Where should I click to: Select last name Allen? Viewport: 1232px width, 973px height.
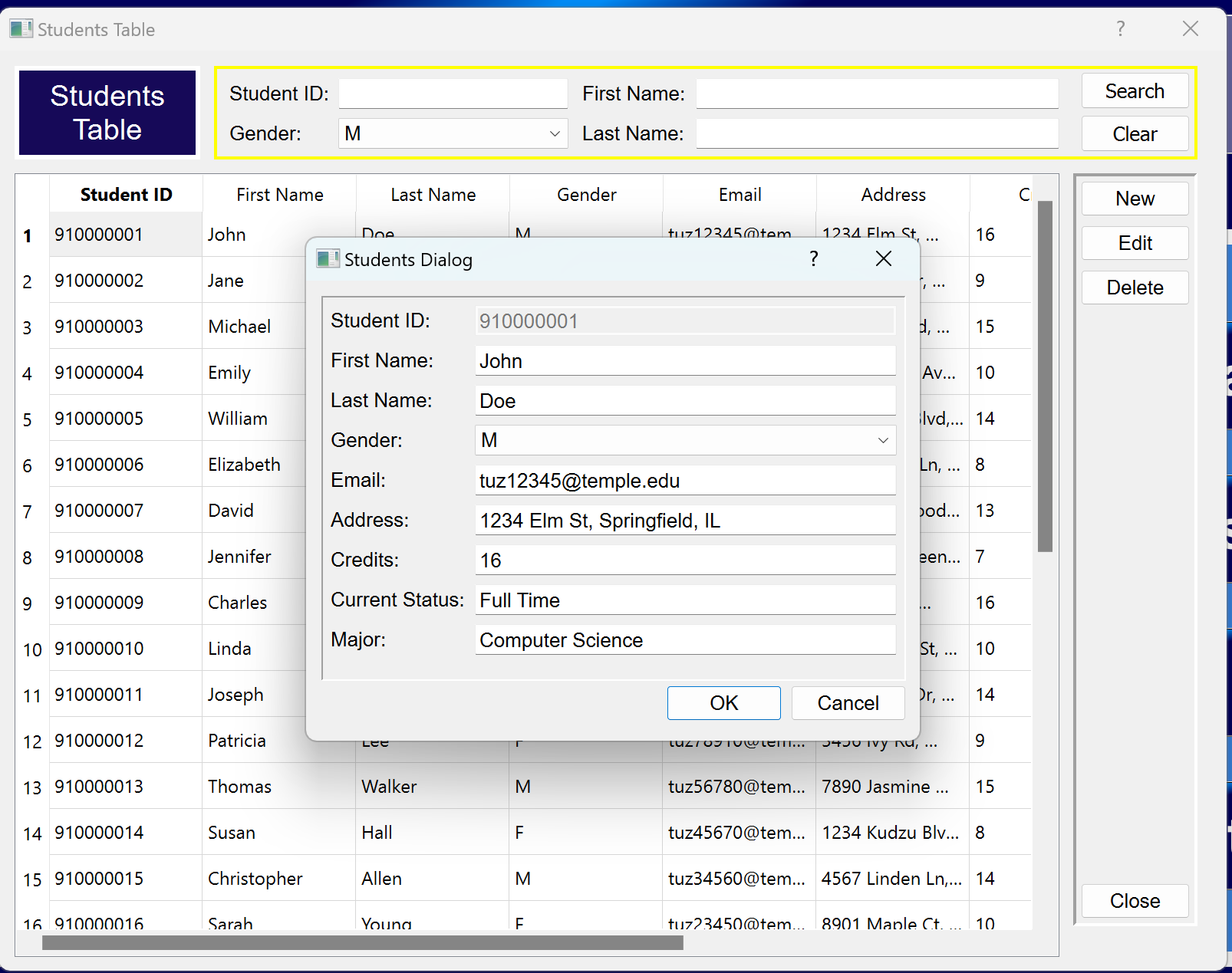[x=433, y=879]
